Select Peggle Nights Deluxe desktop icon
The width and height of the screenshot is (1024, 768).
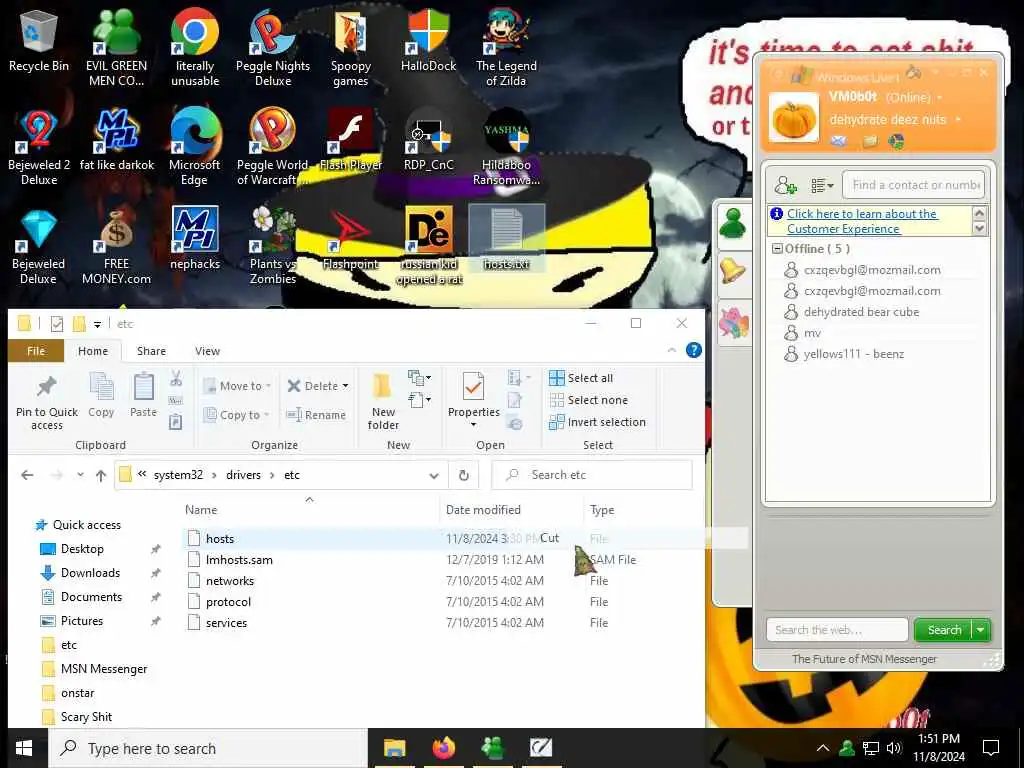coord(273,47)
